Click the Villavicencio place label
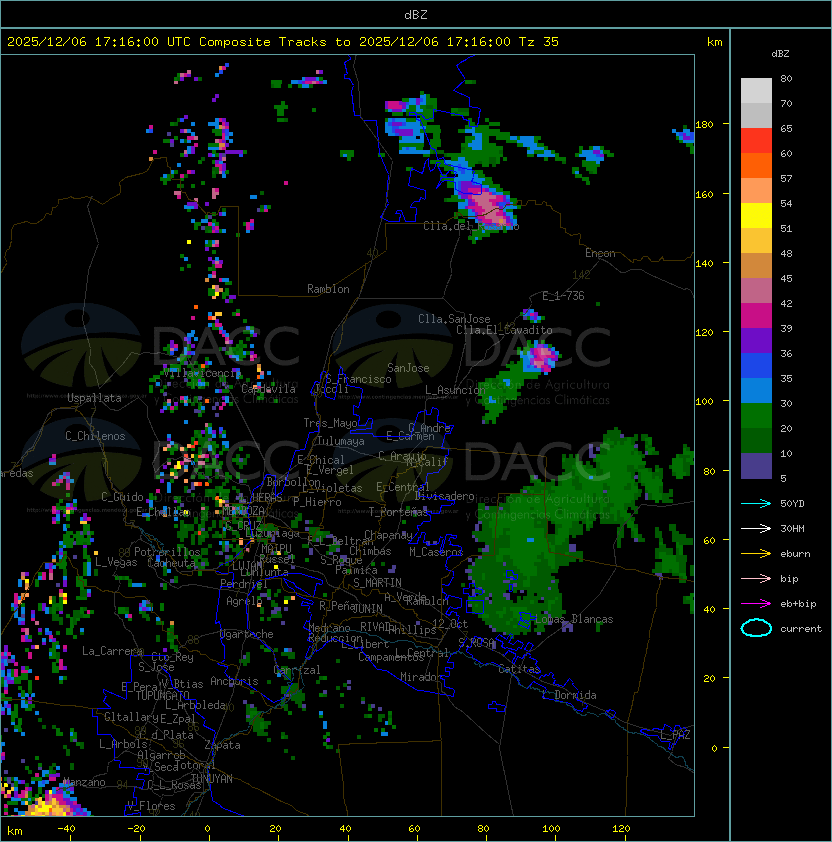The width and height of the screenshot is (832, 842). click(201, 373)
